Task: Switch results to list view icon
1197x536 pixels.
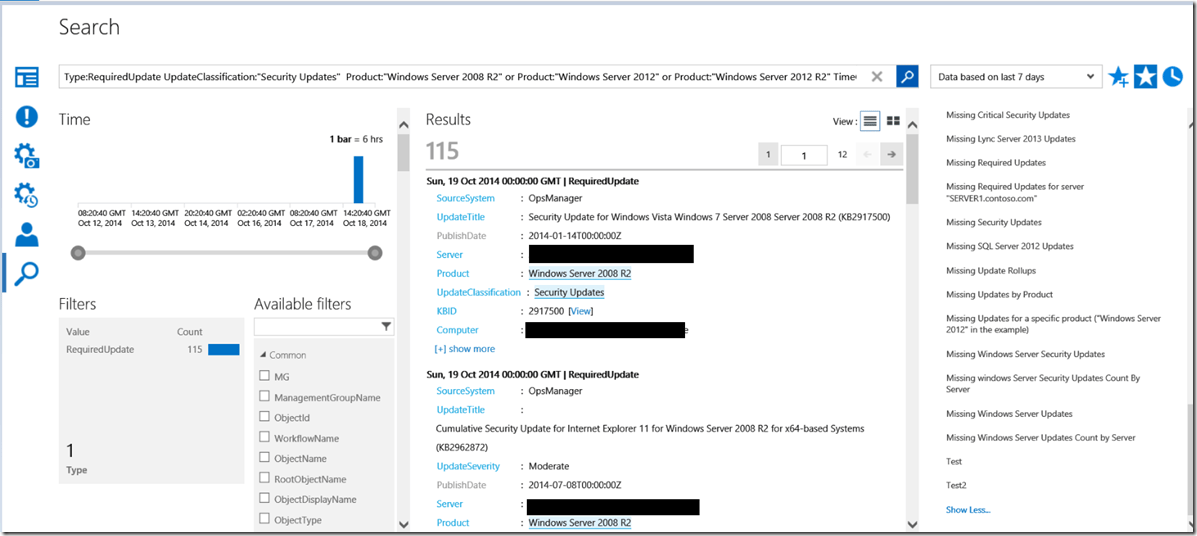Action: (x=870, y=121)
